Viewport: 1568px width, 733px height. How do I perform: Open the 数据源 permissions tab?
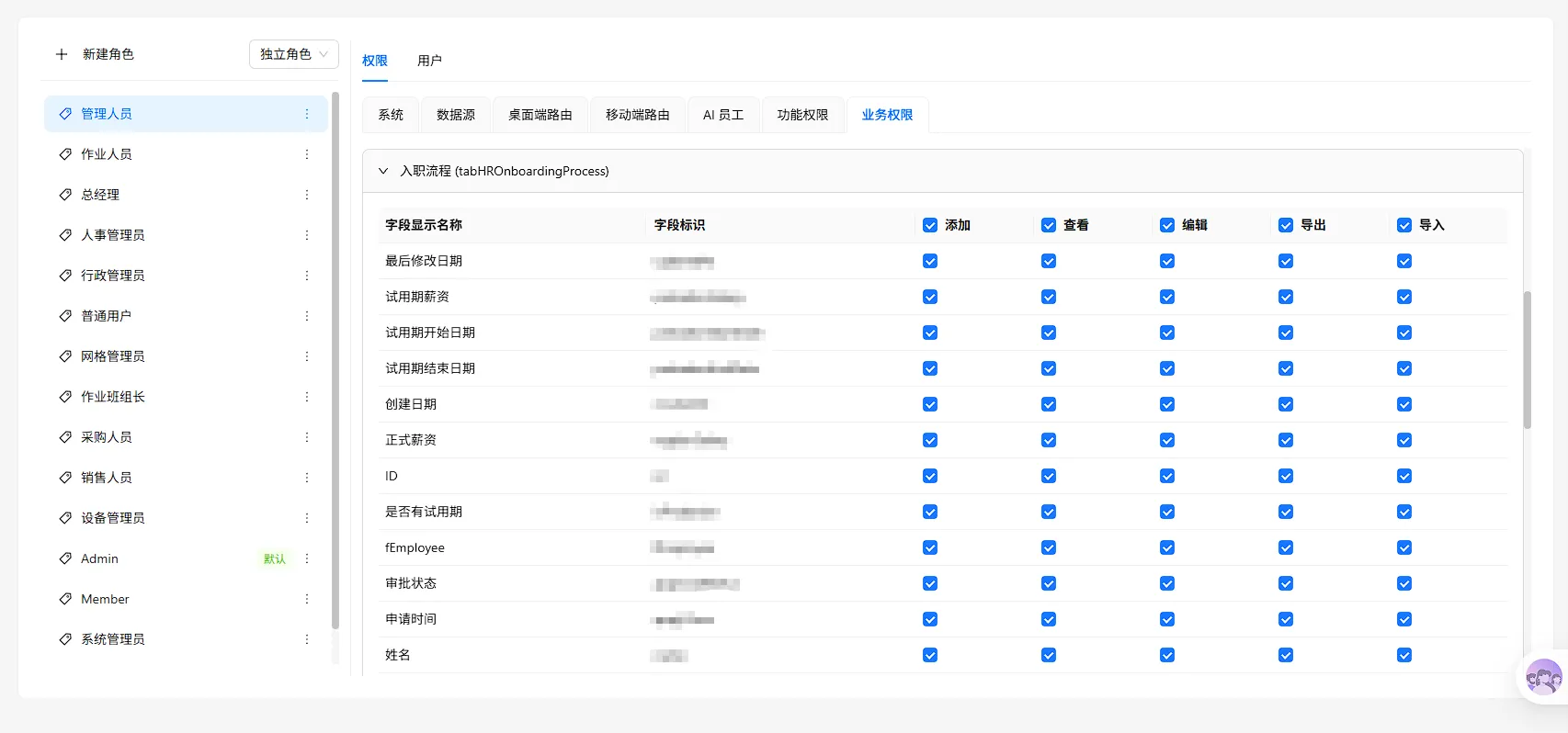tap(456, 115)
